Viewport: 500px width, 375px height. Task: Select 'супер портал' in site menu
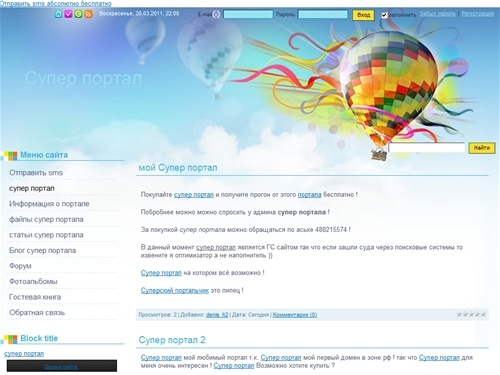click(32, 188)
